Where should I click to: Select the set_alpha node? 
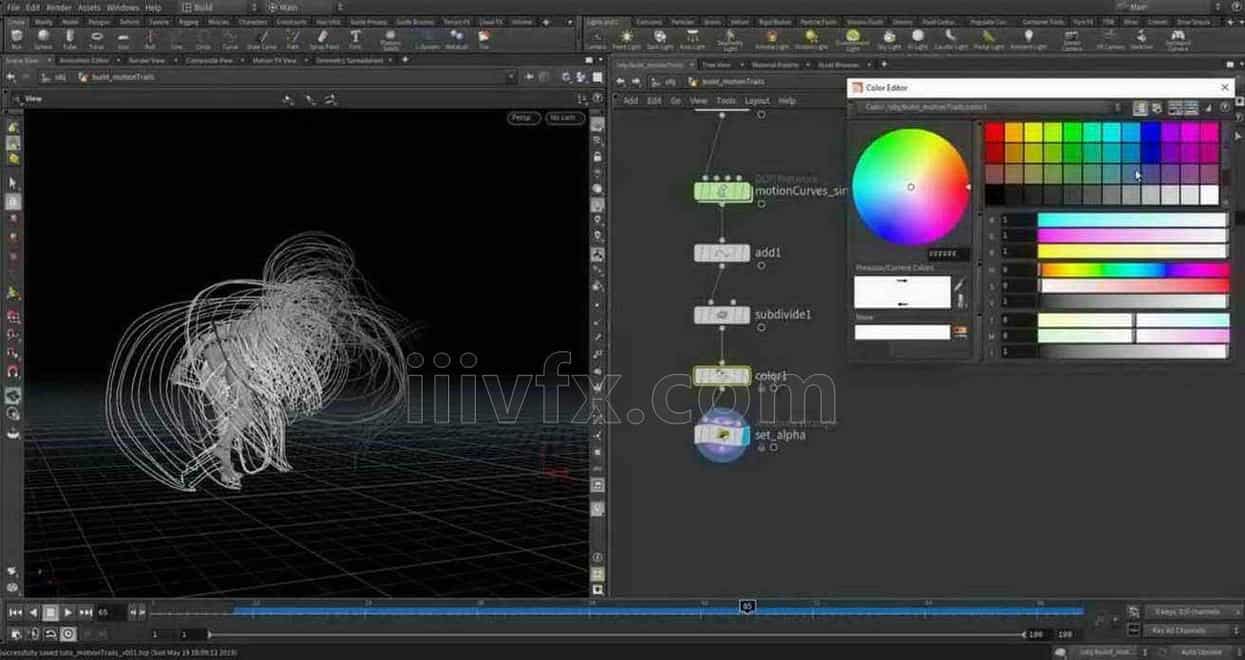(722, 435)
